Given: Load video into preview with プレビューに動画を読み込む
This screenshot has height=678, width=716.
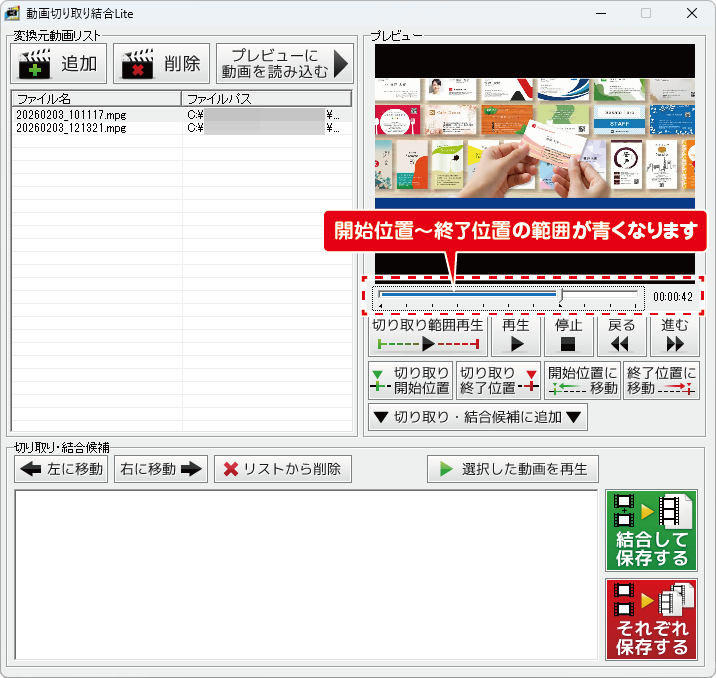Looking at the screenshot, I should 284,64.
